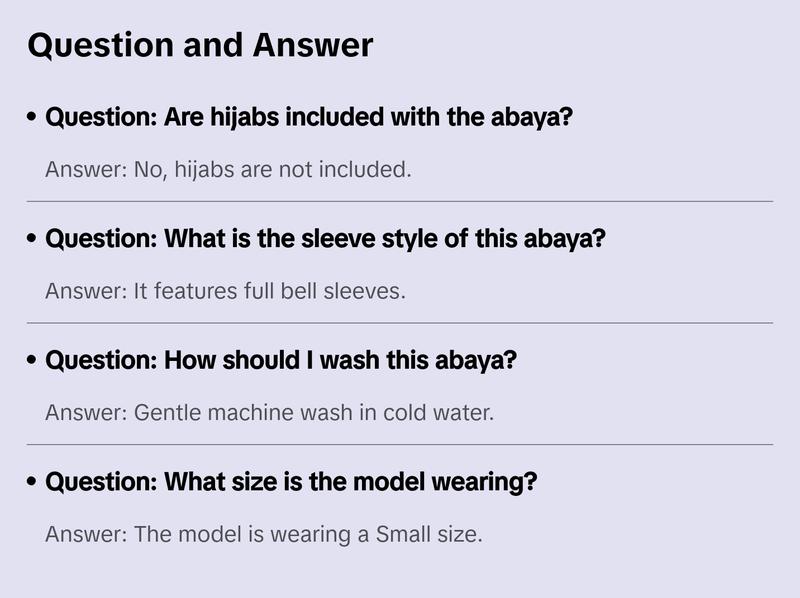800x598 pixels.
Task: Click the bullet beside the wash question
Action: click(33, 361)
